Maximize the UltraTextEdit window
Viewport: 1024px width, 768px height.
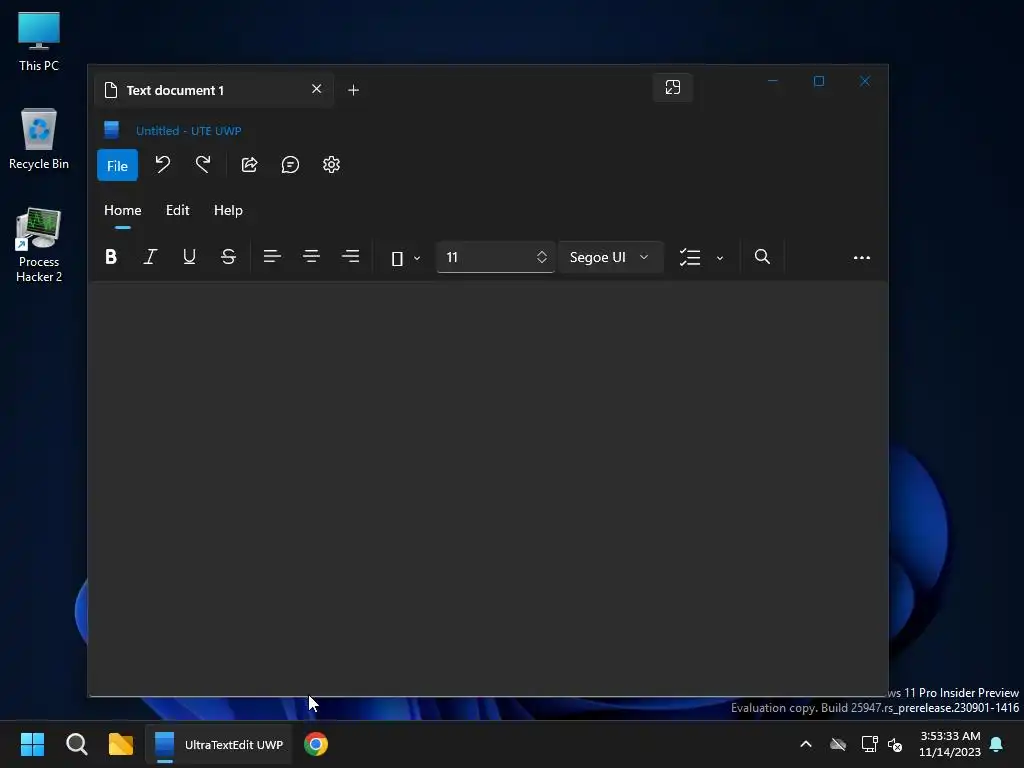819,81
